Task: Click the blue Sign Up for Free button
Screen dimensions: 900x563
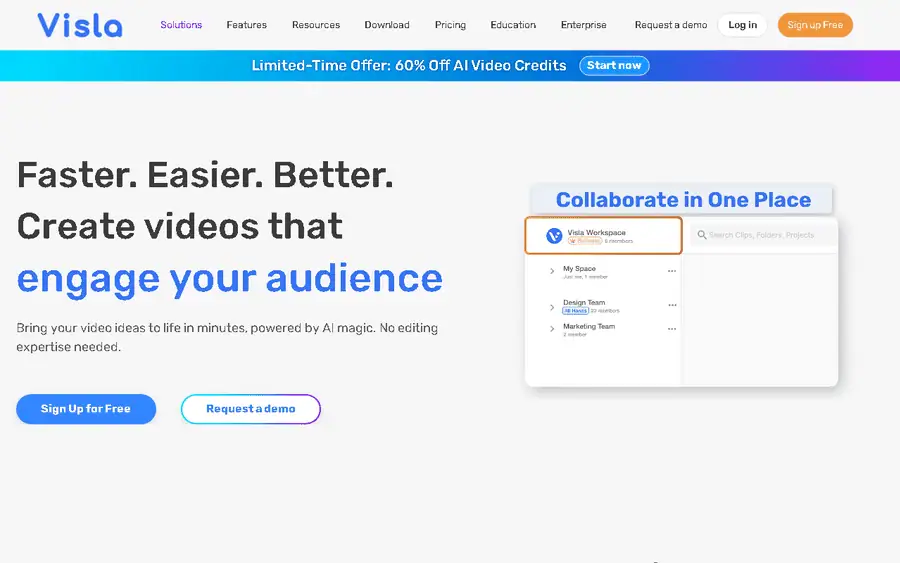Action: (86, 409)
